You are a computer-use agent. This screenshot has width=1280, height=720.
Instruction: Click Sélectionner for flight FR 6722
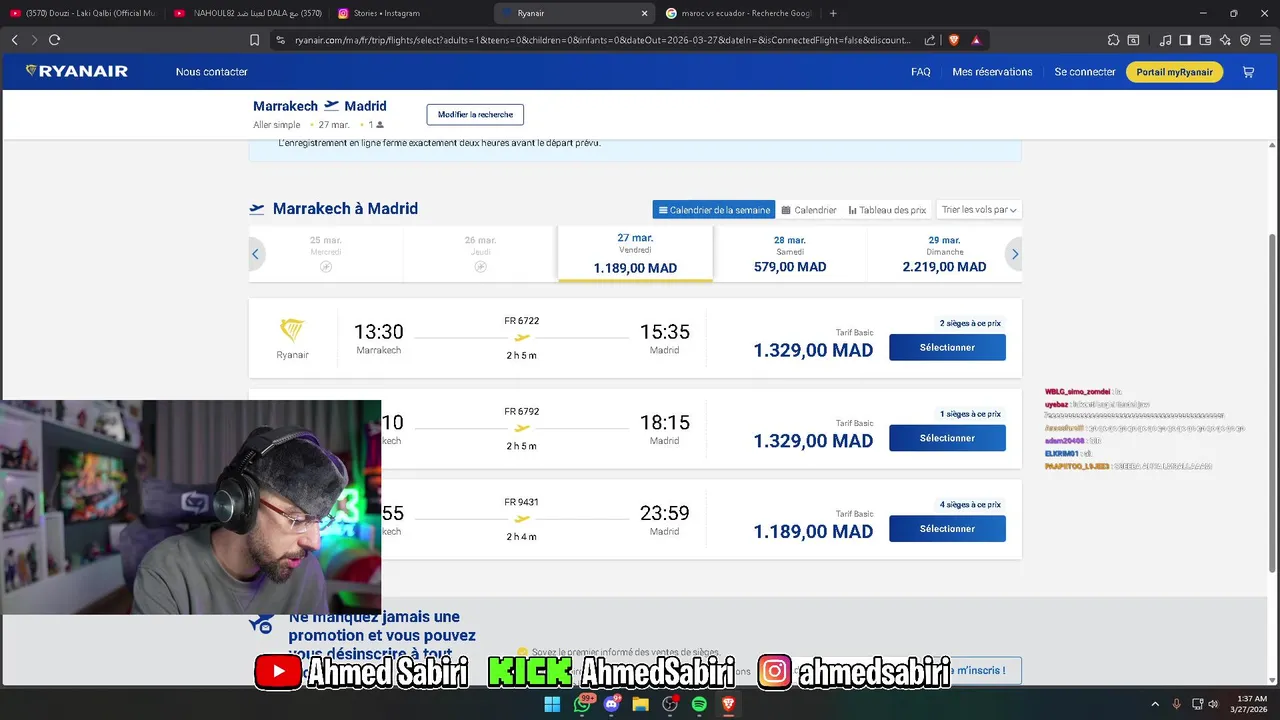(947, 347)
